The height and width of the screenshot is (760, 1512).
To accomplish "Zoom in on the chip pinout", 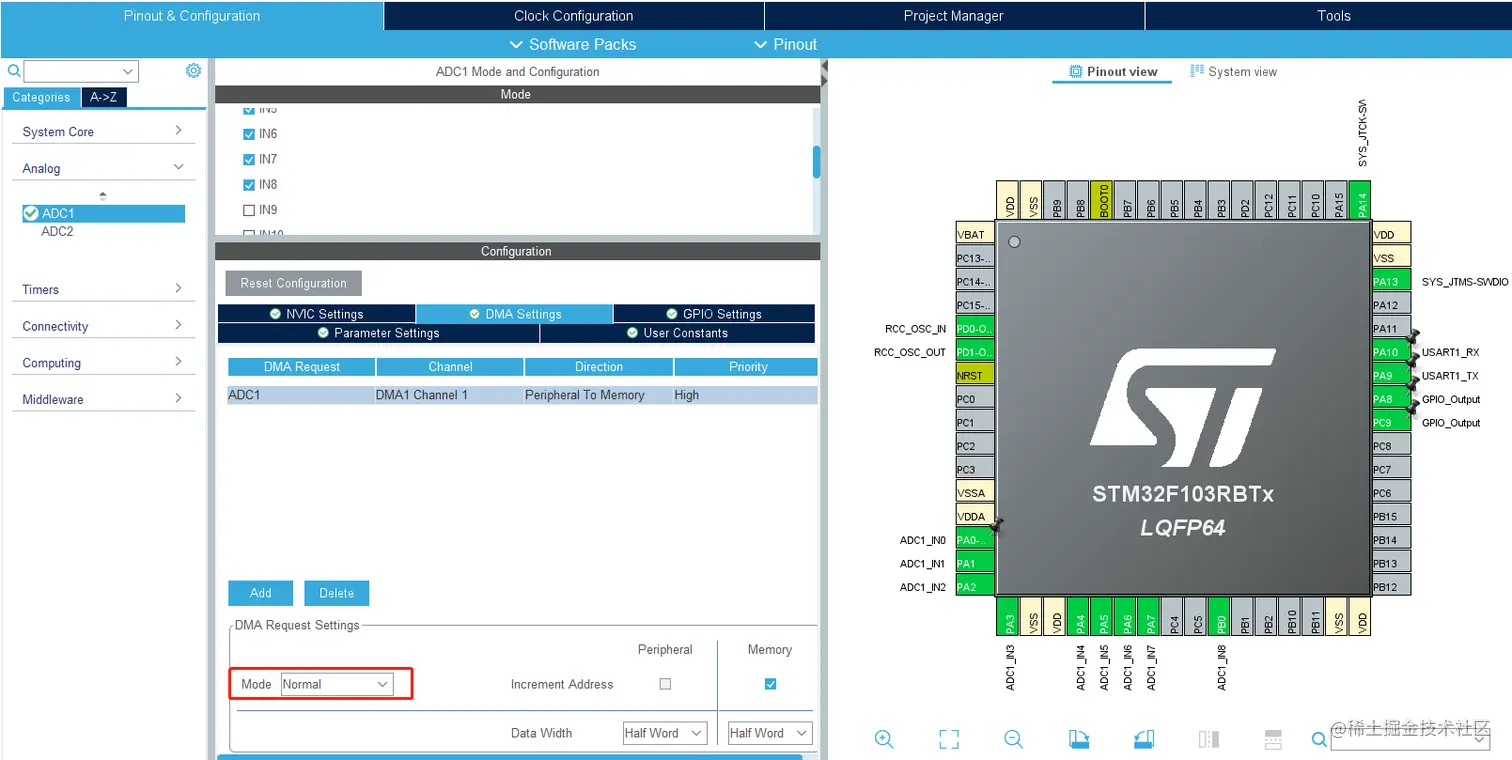I will pyautogui.click(x=884, y=739).
